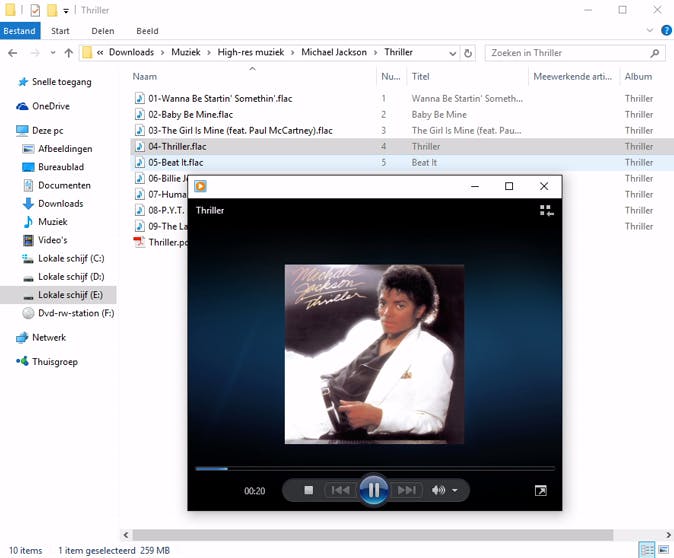Click the playback seek bar
The width and height of the screenshot is (674, 558).
tap(374, 467)
